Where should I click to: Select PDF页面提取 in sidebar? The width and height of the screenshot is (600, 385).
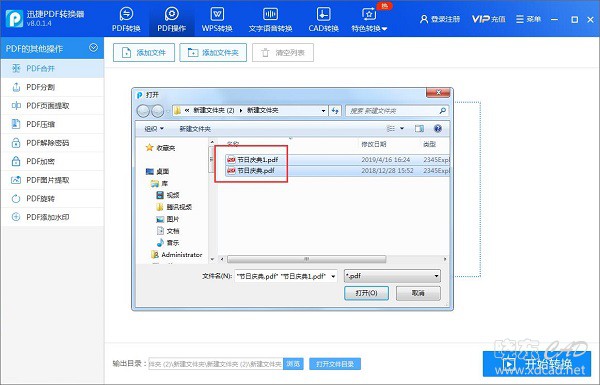tap(52, 106)
